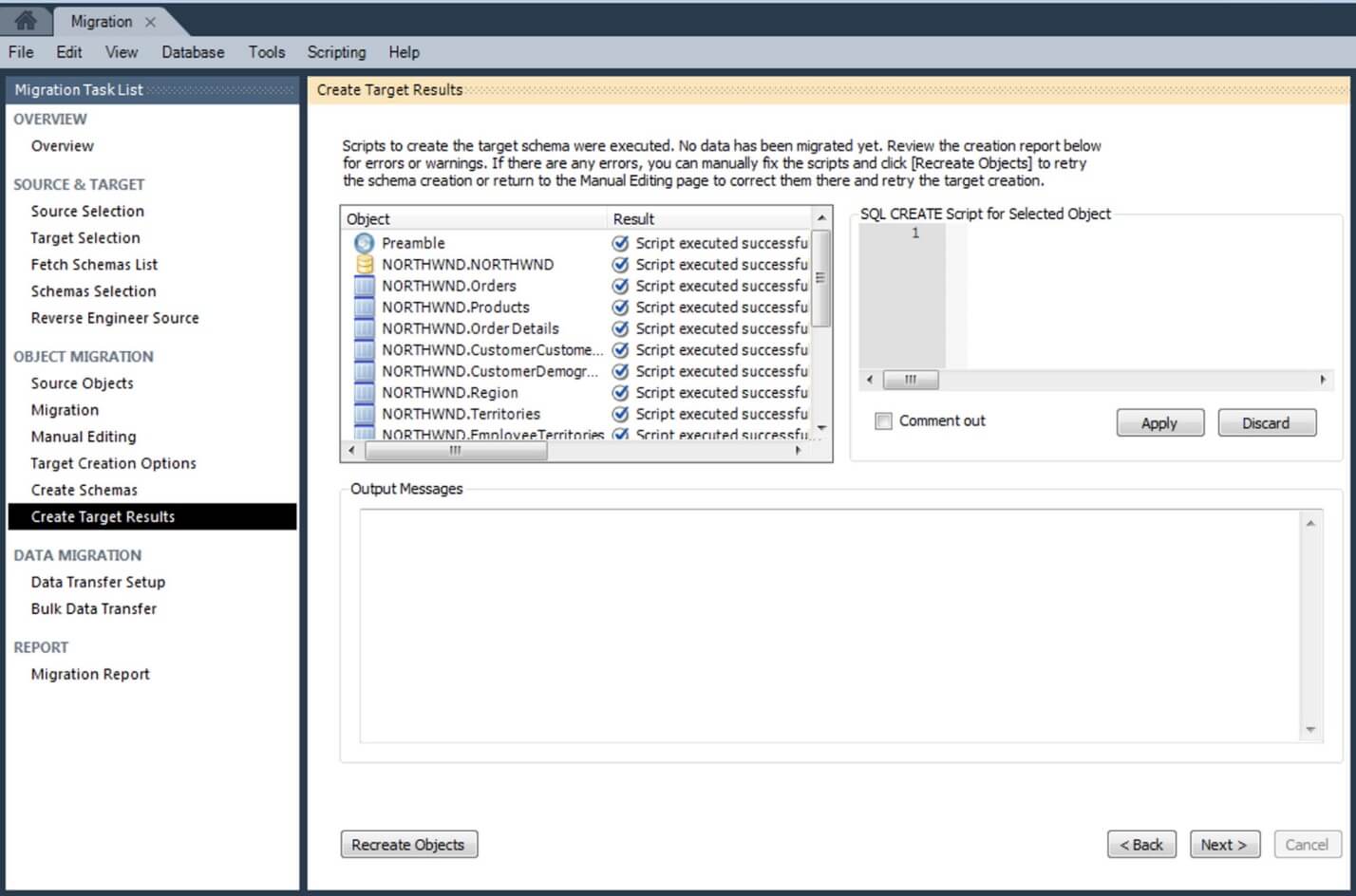Click the NORTHWND.NORTHWND schema database icon
Screen dimensions: 1356x896
[365, 264]
